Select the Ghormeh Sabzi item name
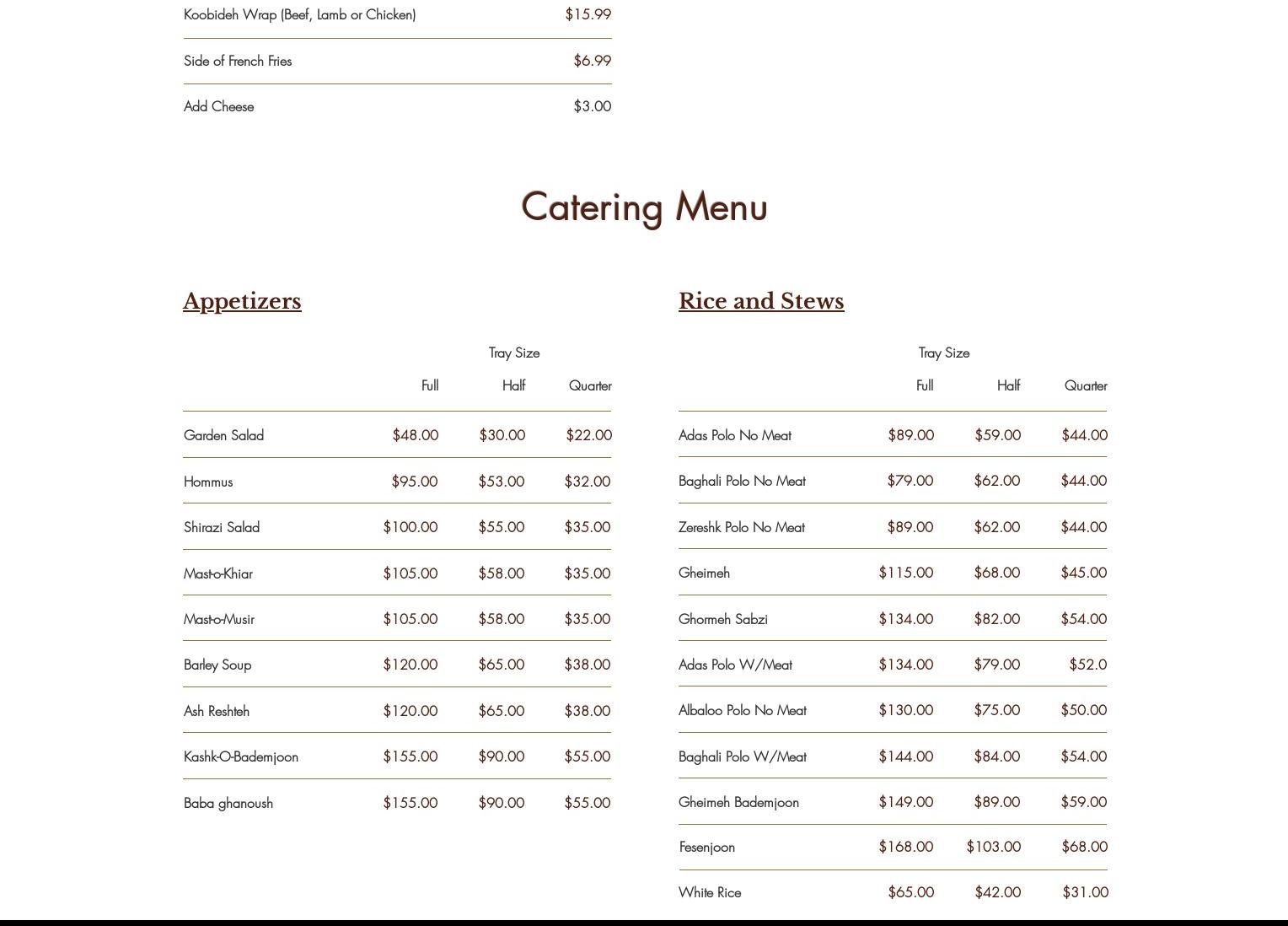Viewport: 1288px width, 926px height. [x=723, y=619]
